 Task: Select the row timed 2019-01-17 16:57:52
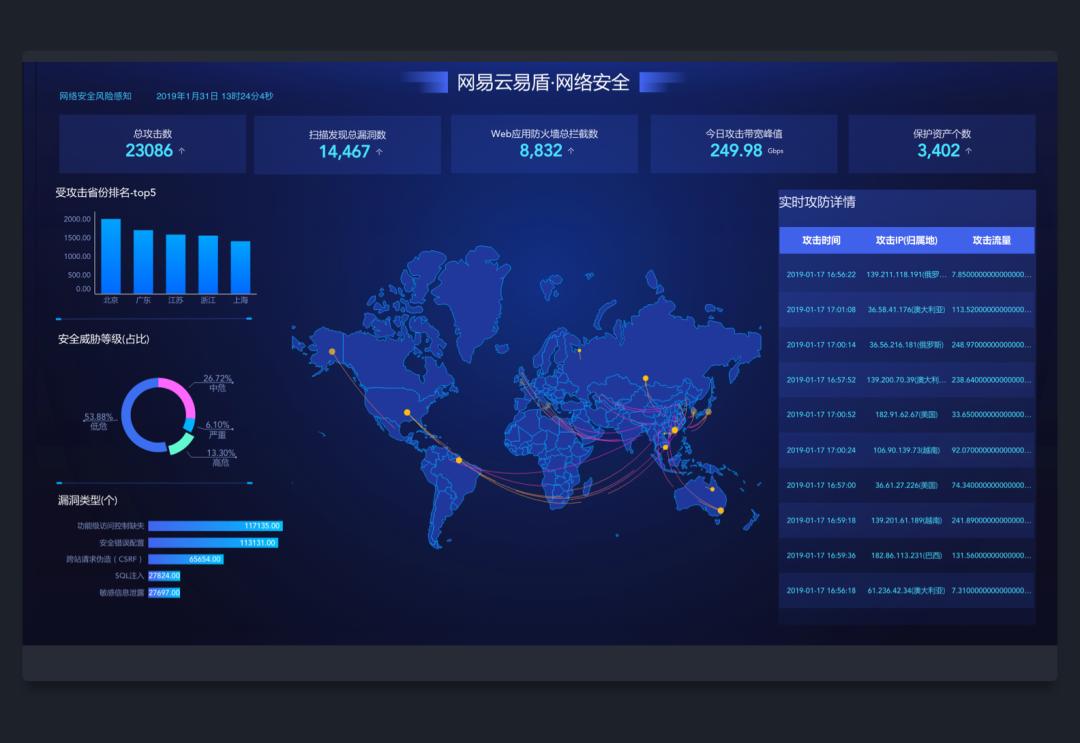(x=906, y=380)
